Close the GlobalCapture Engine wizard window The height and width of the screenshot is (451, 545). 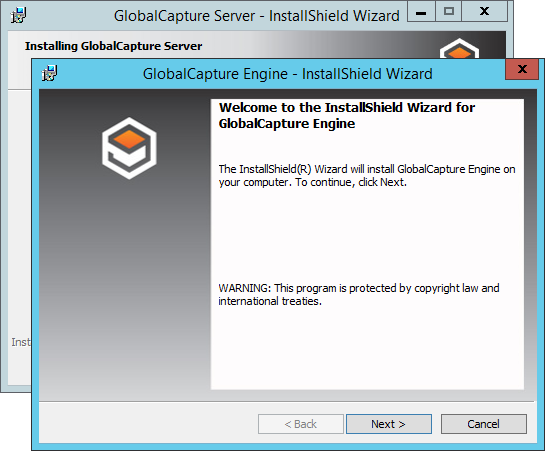pyautogui.click(x=522, y=69)
